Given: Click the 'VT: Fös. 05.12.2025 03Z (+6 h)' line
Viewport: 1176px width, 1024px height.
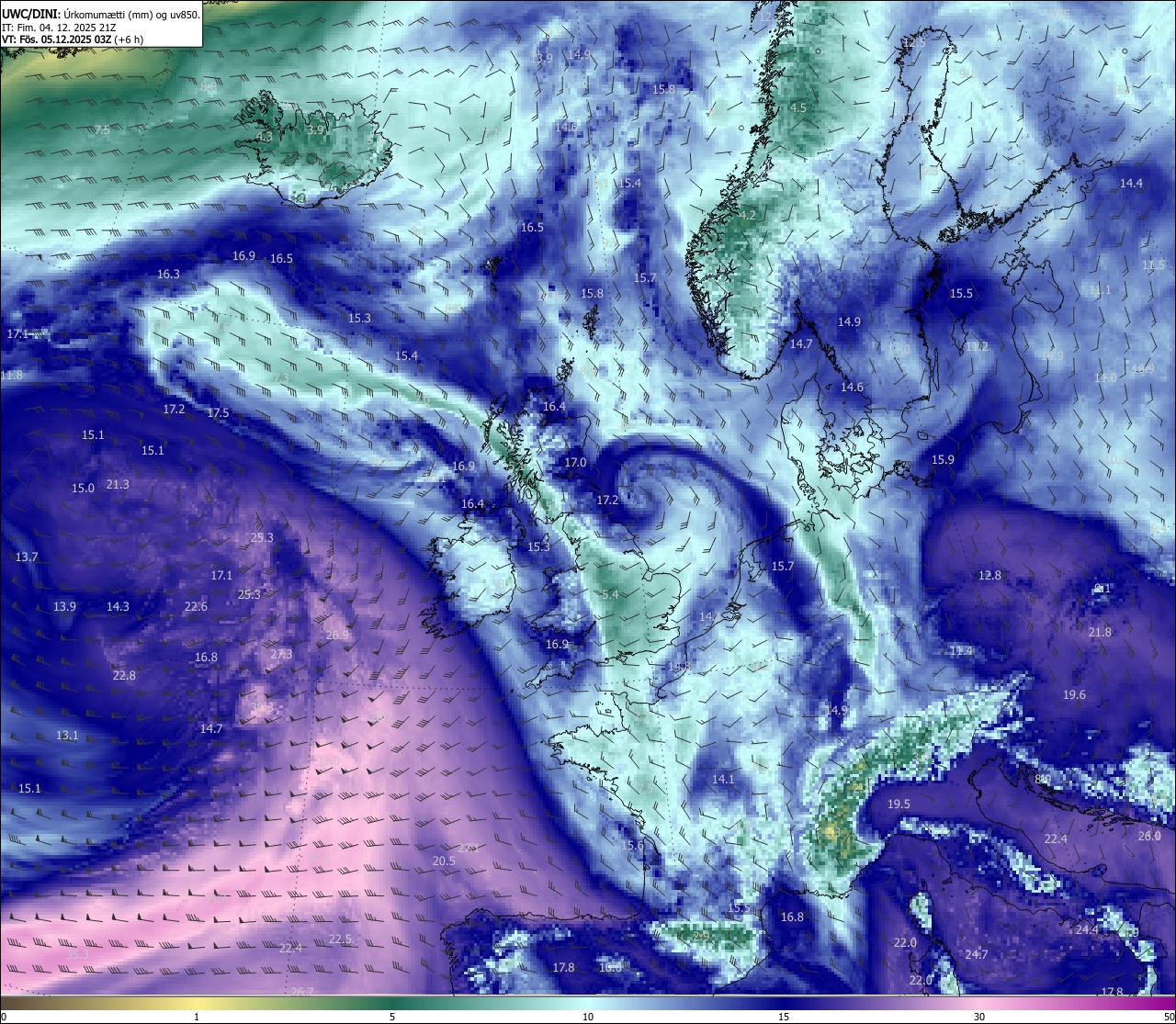Looking at the screenshot, I should pyautogui.click(x=73, y=39).
